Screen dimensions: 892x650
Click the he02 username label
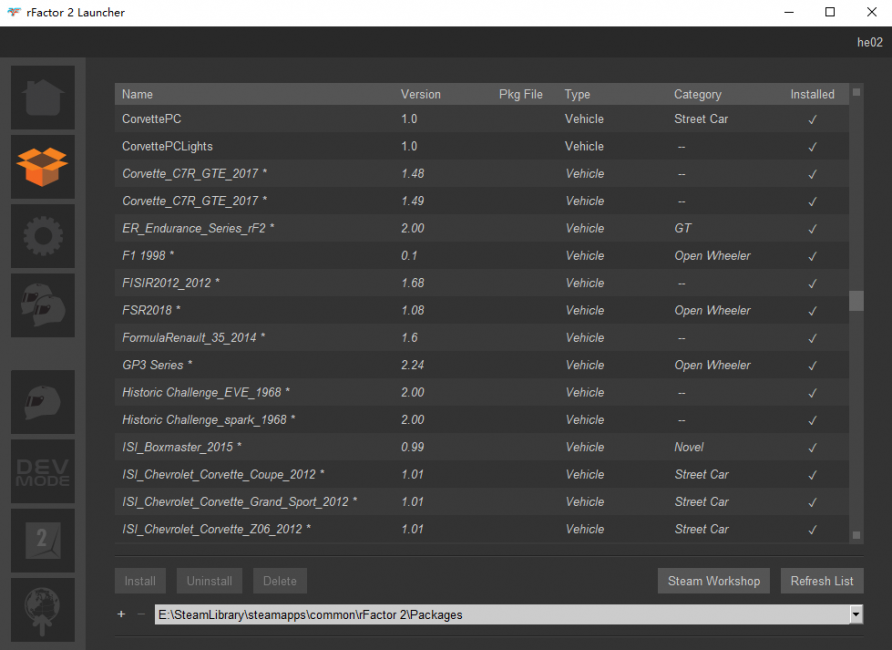coord(869,42)
